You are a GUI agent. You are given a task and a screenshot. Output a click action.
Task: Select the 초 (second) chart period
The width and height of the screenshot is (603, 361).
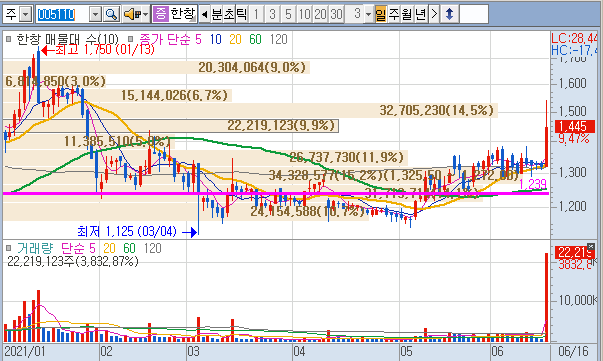[x=229, y=14]
